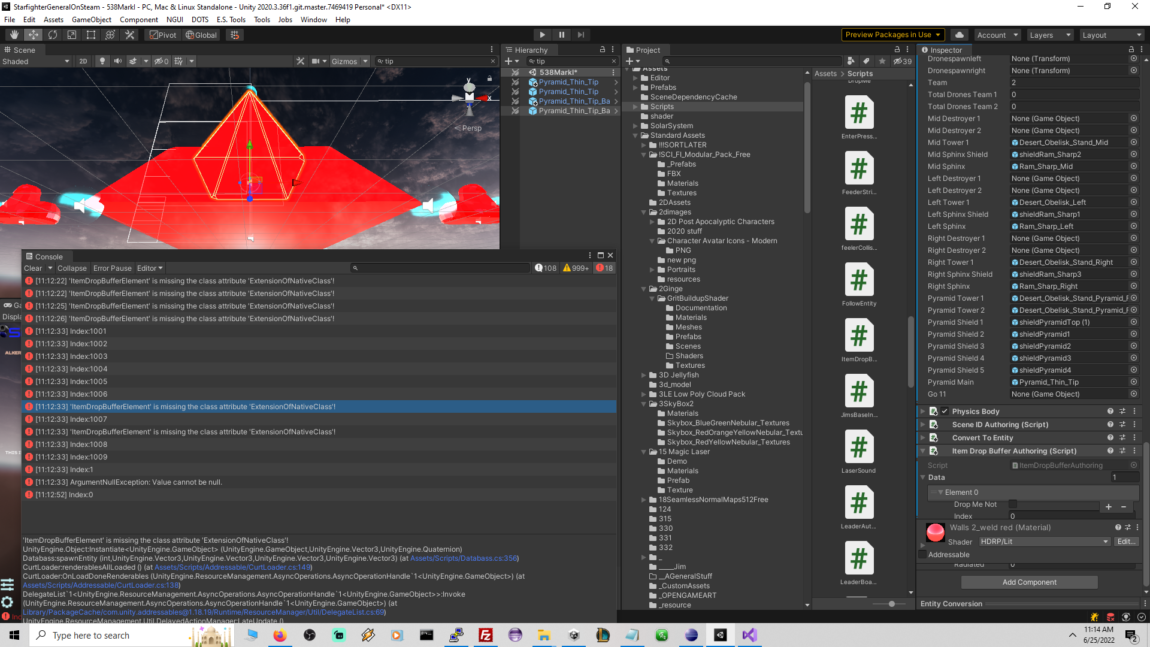The width and height of the screenshot is (1150, 647).
Task: Open the HDRP/Lit shader dropdown
Action: tap(1044, 542)
